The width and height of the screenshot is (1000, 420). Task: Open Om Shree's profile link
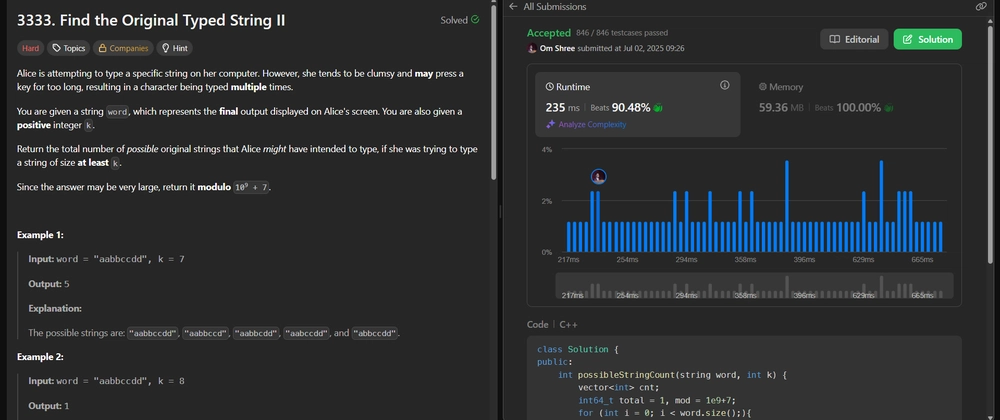(557, 48)
